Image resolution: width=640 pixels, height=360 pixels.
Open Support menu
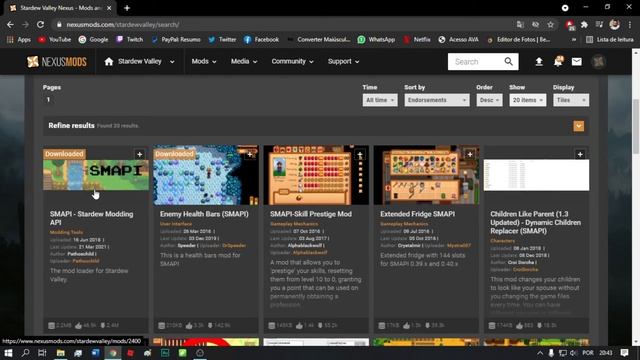(343, 62)
